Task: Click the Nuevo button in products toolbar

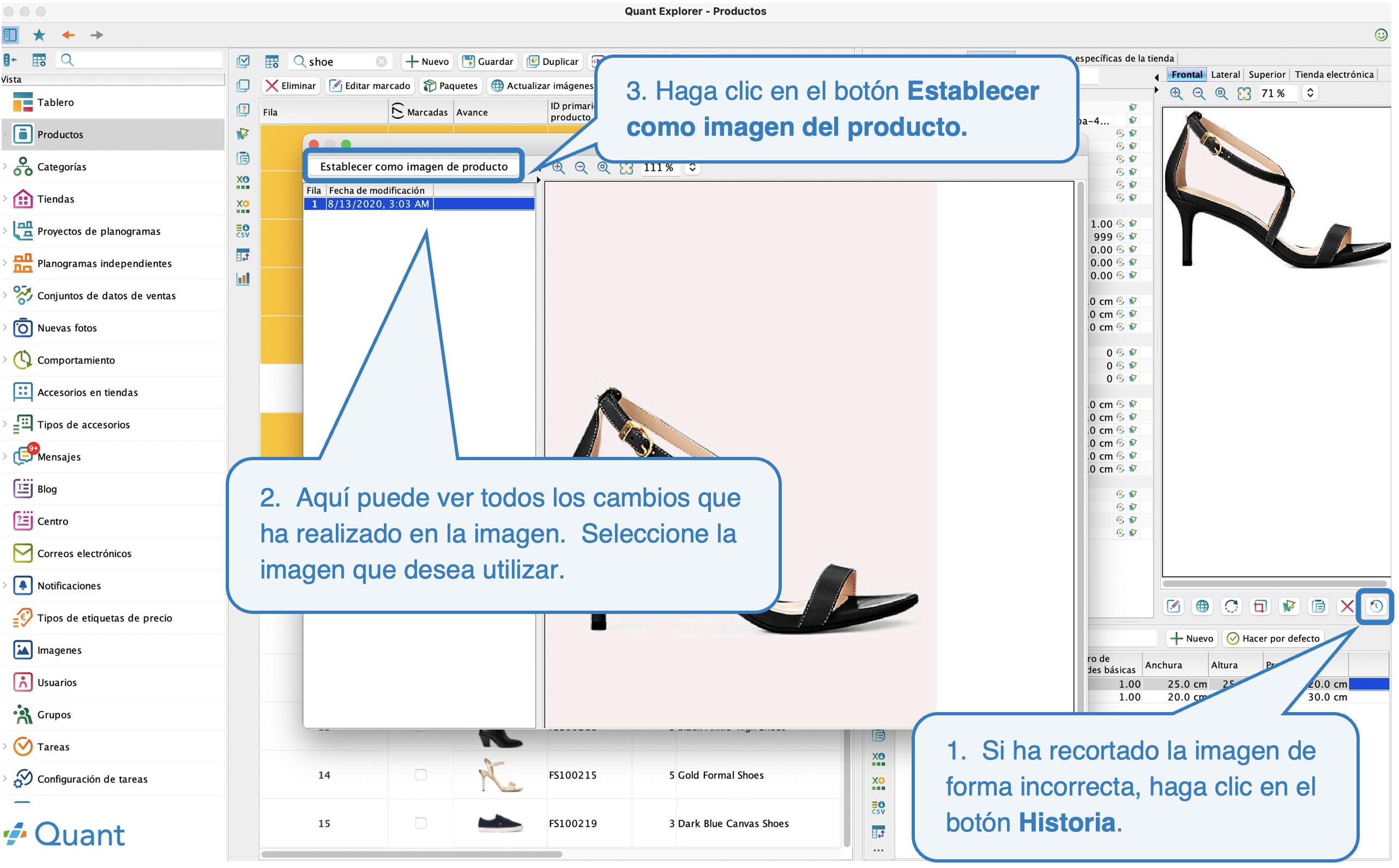Action: click(x=427, y=62)
